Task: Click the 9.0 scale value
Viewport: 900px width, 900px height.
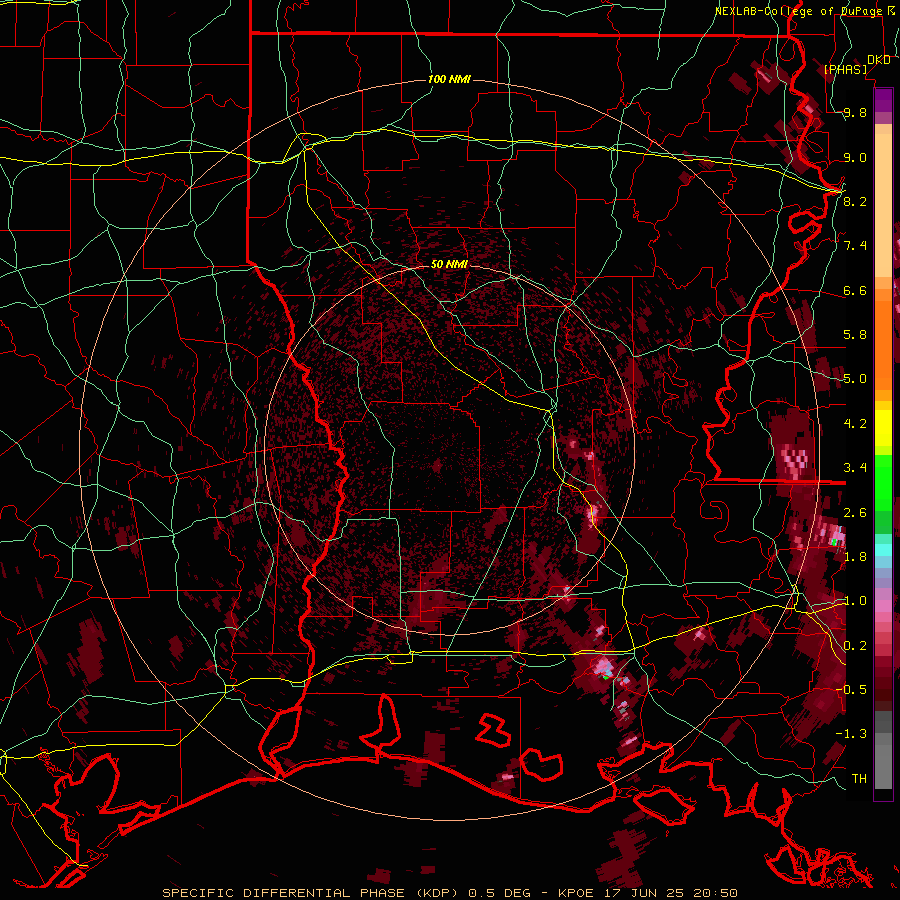Action: point(855,157)
